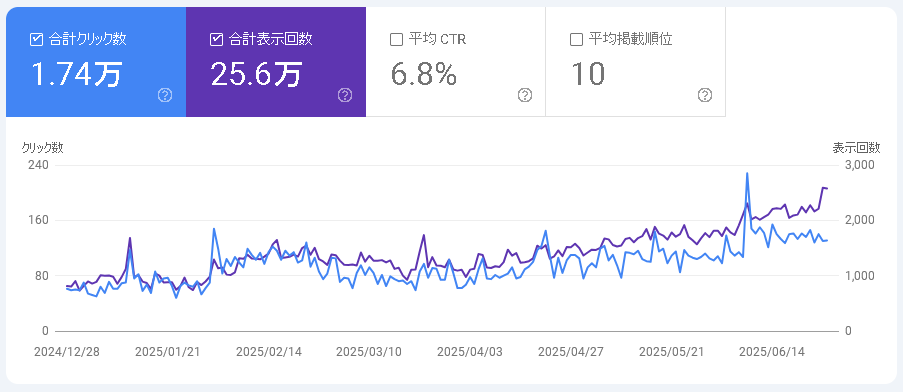Select the average position value 10
The image size is (903, 392).
587,74
